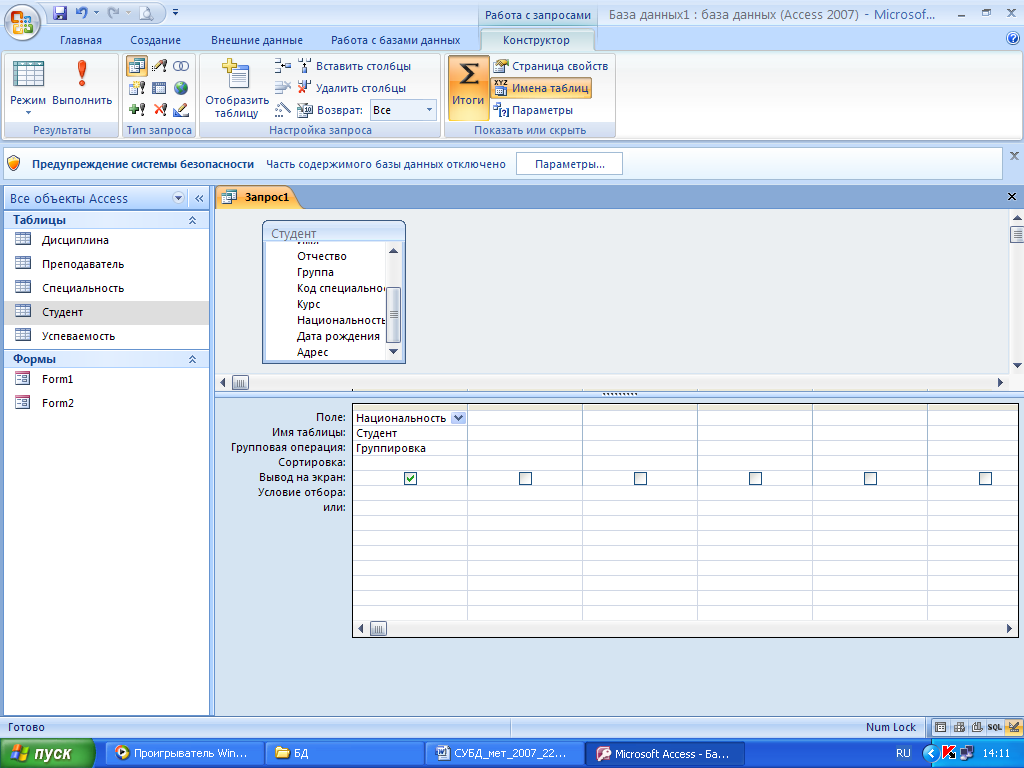Choose the Pass-Through query globe icon
Image resolution: width=1024 pixels, height=768 pixels.
pos(181,88)
